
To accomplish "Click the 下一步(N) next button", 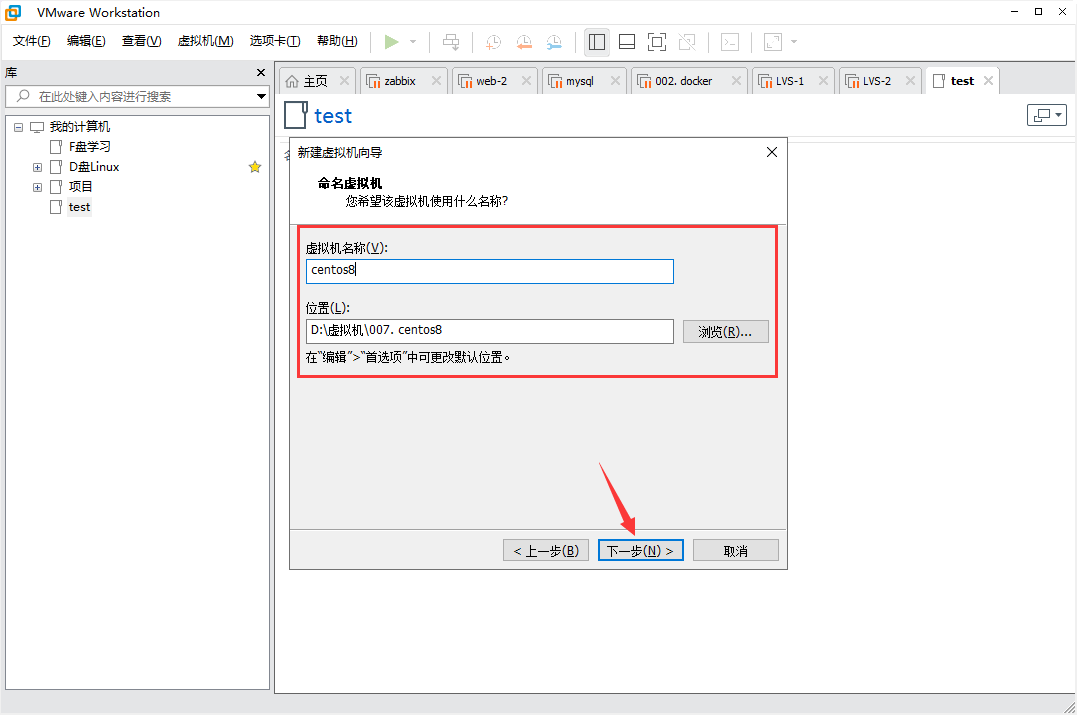I will point(640,550).
